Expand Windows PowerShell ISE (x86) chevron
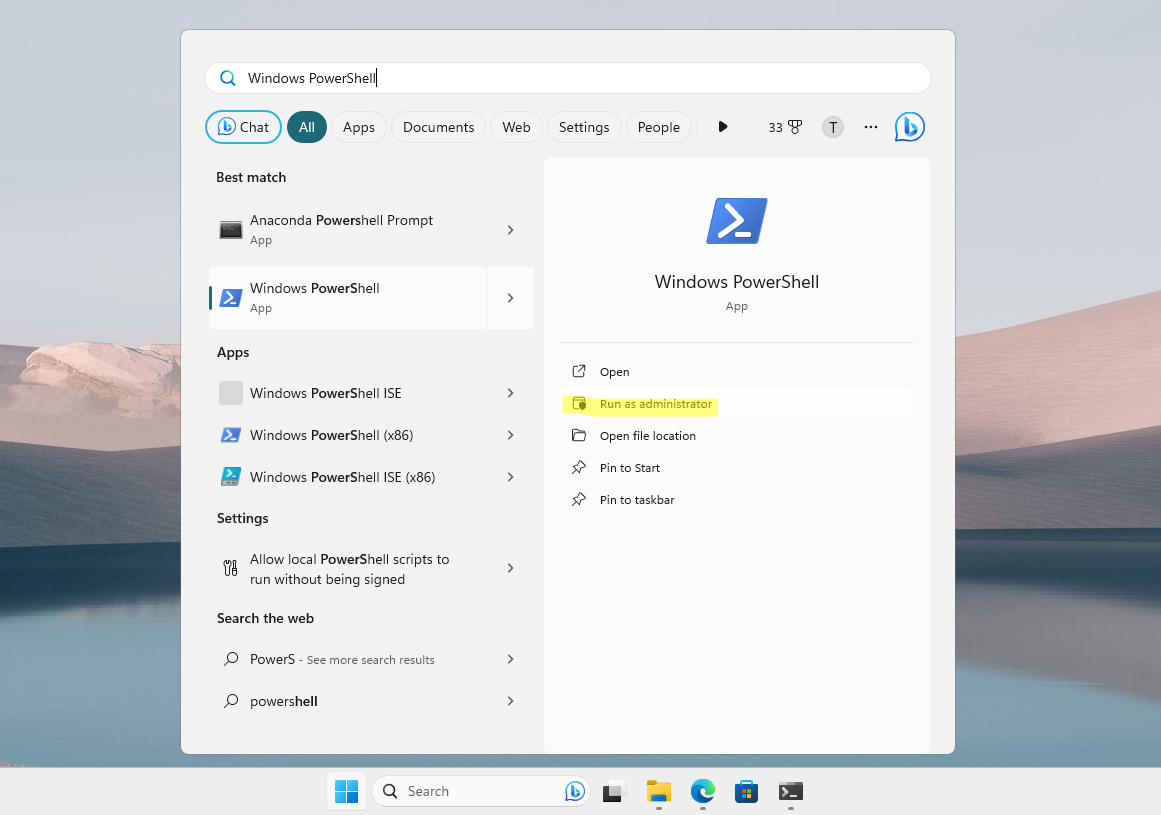 pyautogui.click(x=510, y=477)
